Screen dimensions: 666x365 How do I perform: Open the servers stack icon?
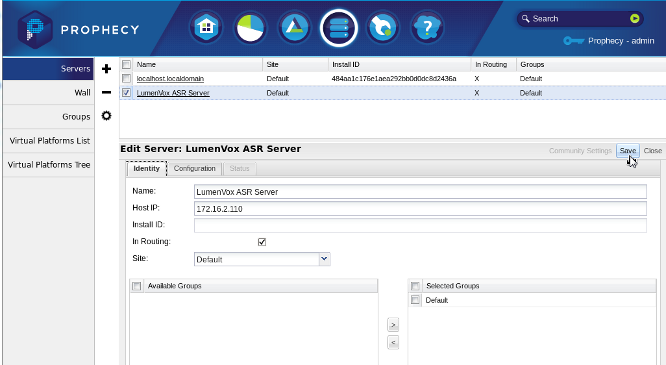point(339,28)
